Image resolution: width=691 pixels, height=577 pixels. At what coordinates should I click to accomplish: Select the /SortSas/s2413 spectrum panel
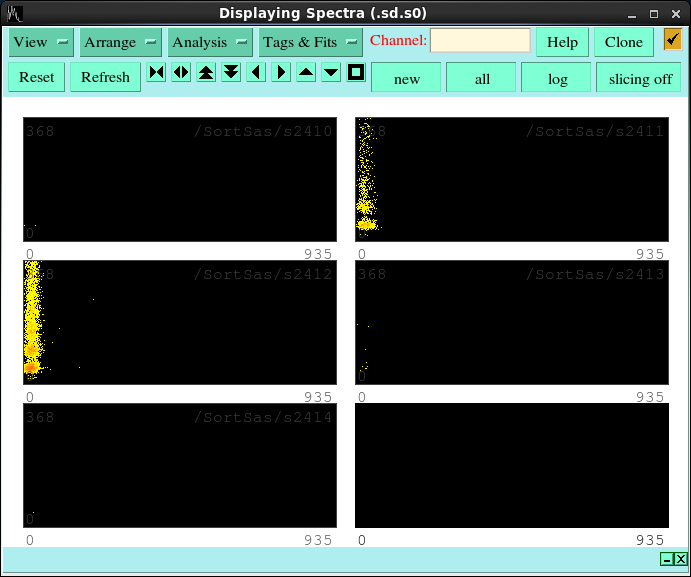point(512,322)
